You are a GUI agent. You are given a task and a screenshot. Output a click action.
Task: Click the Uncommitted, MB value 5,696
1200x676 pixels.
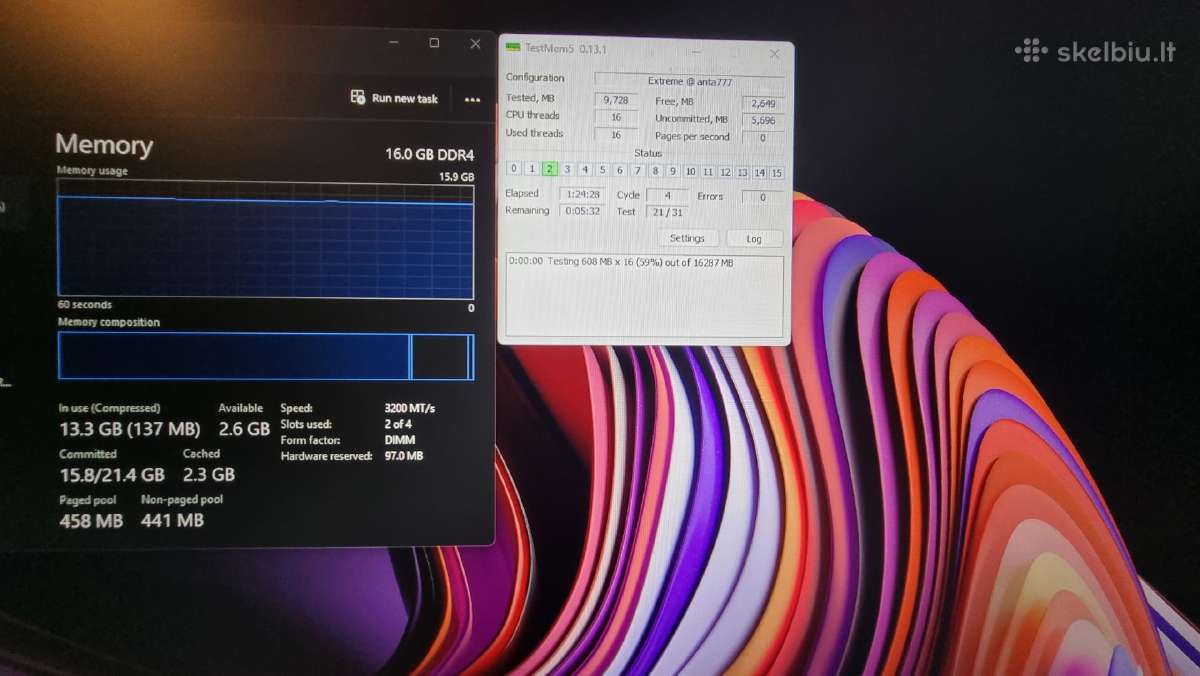(763, 120)
